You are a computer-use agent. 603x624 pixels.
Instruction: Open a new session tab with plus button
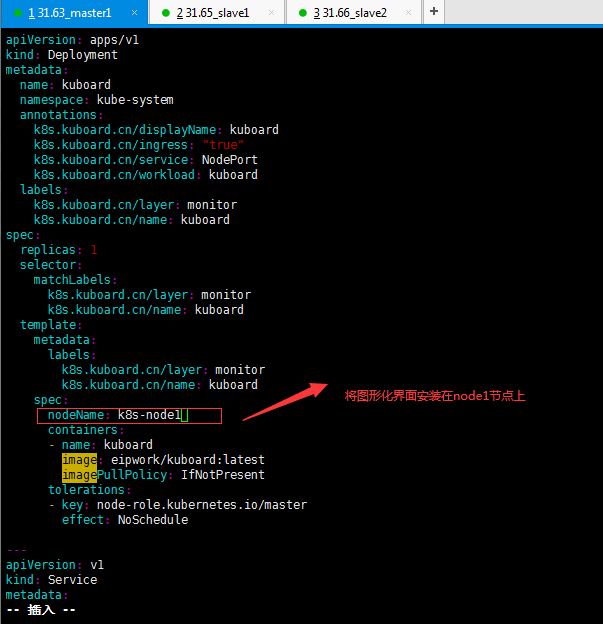point(434,12)
